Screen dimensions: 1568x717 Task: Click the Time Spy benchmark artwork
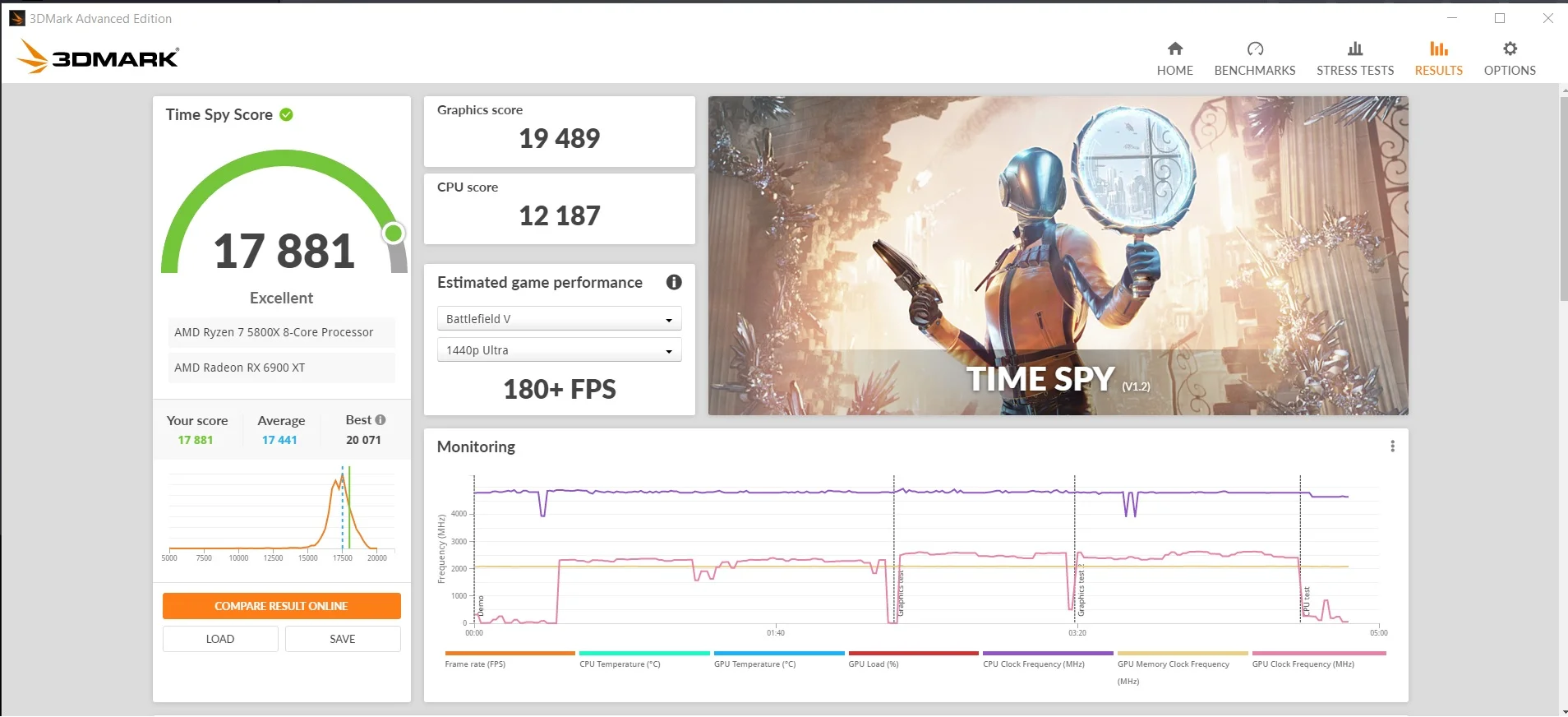(x=1058, y=256)
